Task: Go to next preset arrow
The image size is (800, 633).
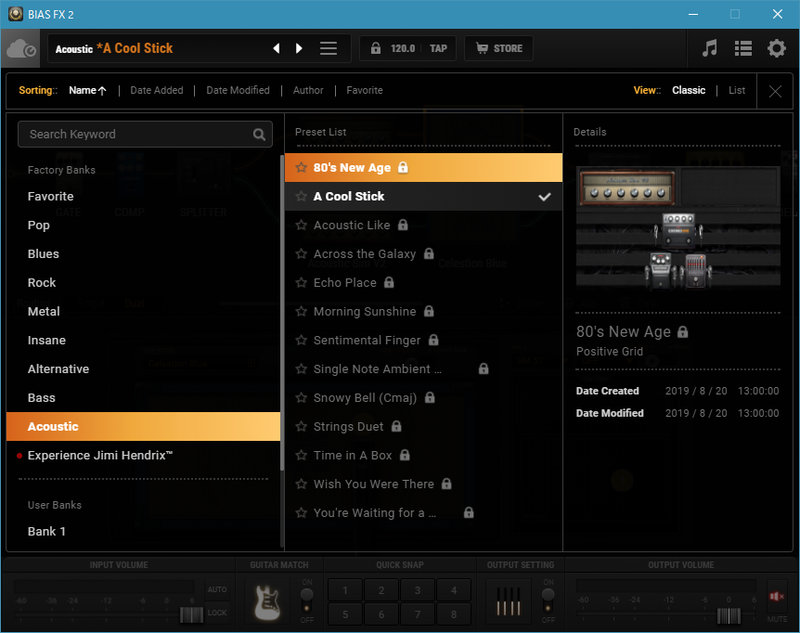Action: (x=299, y=48)
